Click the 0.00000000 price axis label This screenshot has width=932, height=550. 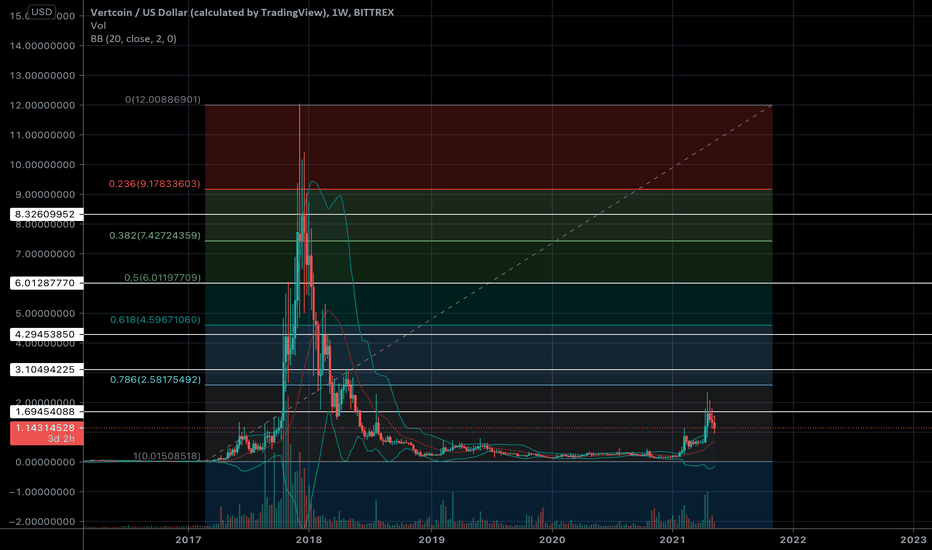(x=43, y=462)
